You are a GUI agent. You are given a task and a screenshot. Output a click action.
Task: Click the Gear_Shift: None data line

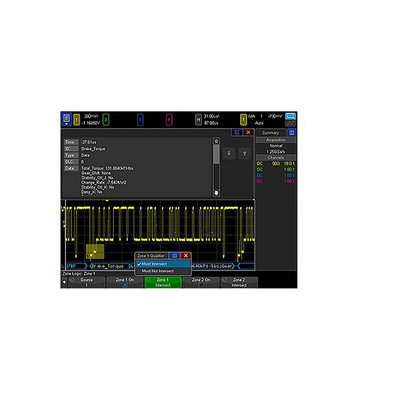96,173
